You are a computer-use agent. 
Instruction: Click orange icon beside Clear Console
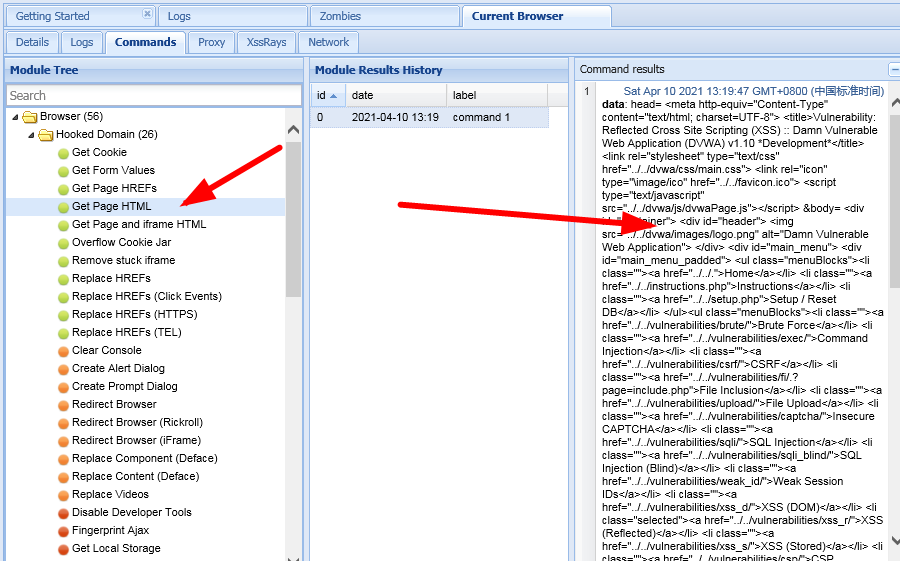pos(63,351)
